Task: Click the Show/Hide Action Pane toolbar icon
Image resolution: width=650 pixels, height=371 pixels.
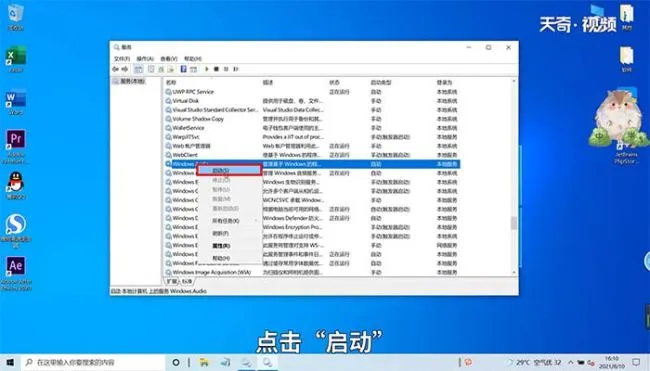Action: click(193, 69)
